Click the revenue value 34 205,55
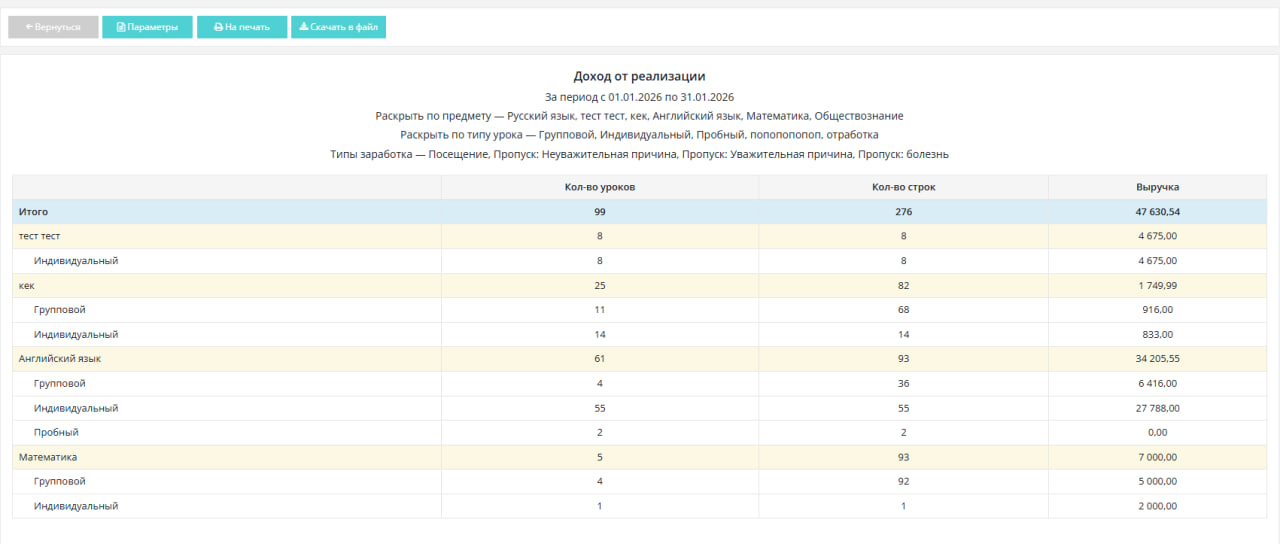 pos(1157,358)
